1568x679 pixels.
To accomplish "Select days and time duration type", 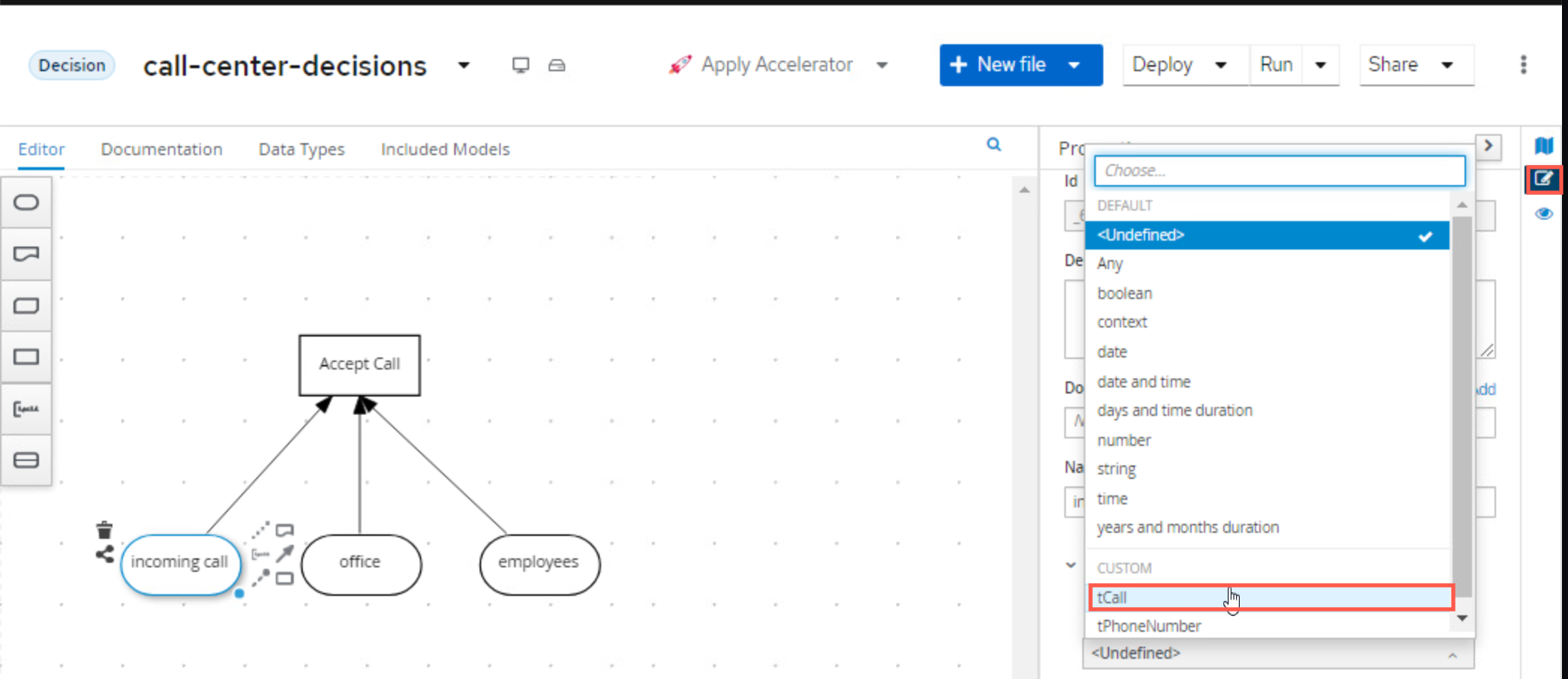I will [1267, 411].
